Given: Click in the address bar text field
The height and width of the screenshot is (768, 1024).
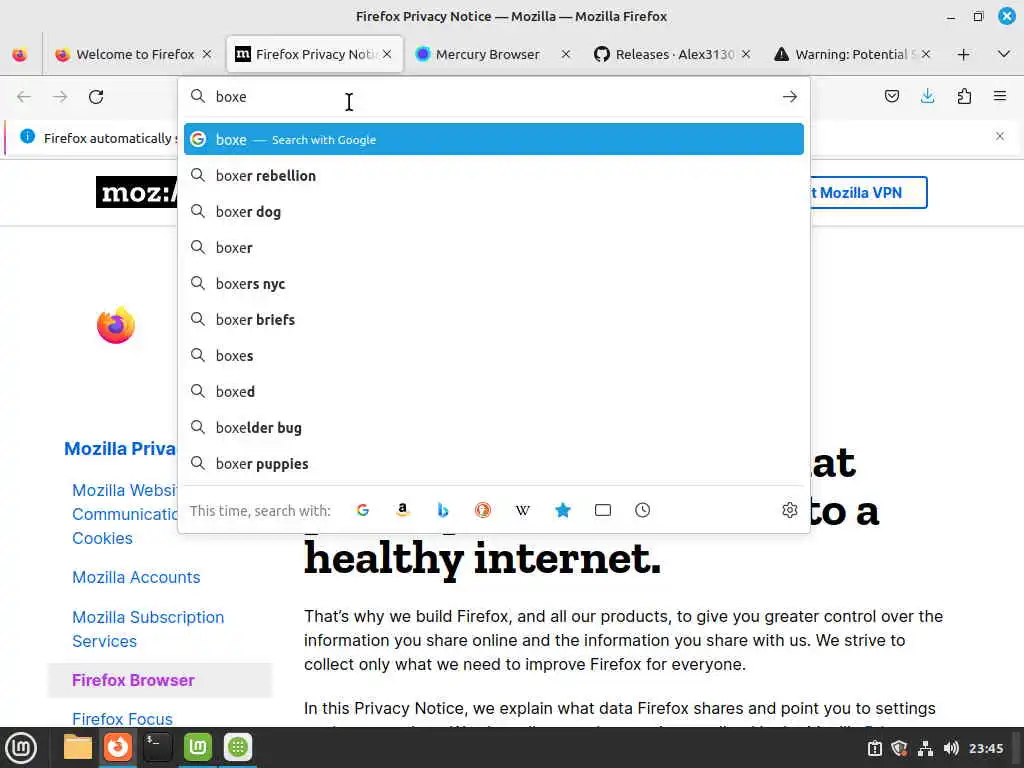Looking at the screenshot, I should [x=493, y=97].
